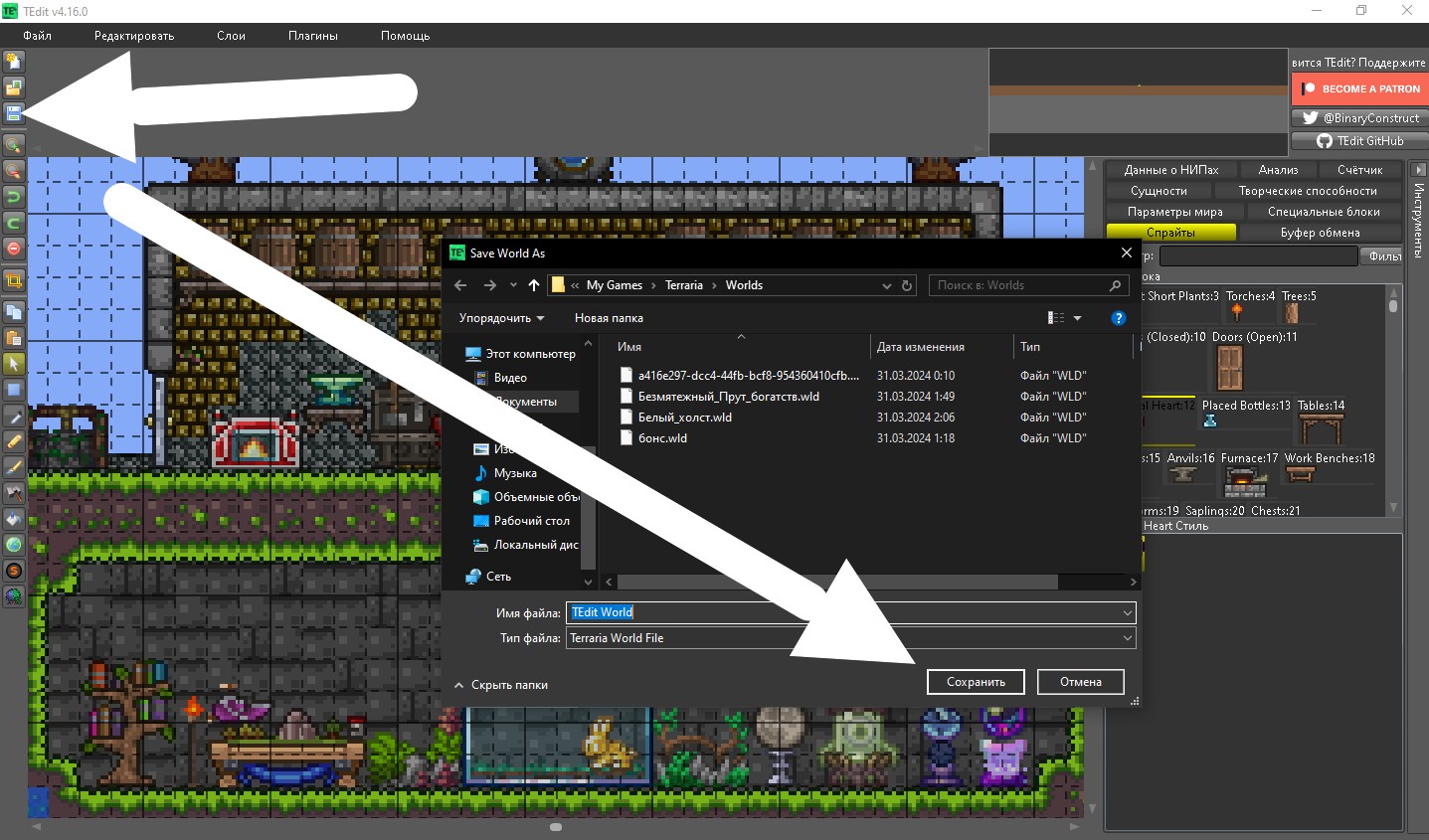The width and height of the screenshot is (1429, 840).
Task: Switch to the Анализ tab
Action: point(1278,170)
